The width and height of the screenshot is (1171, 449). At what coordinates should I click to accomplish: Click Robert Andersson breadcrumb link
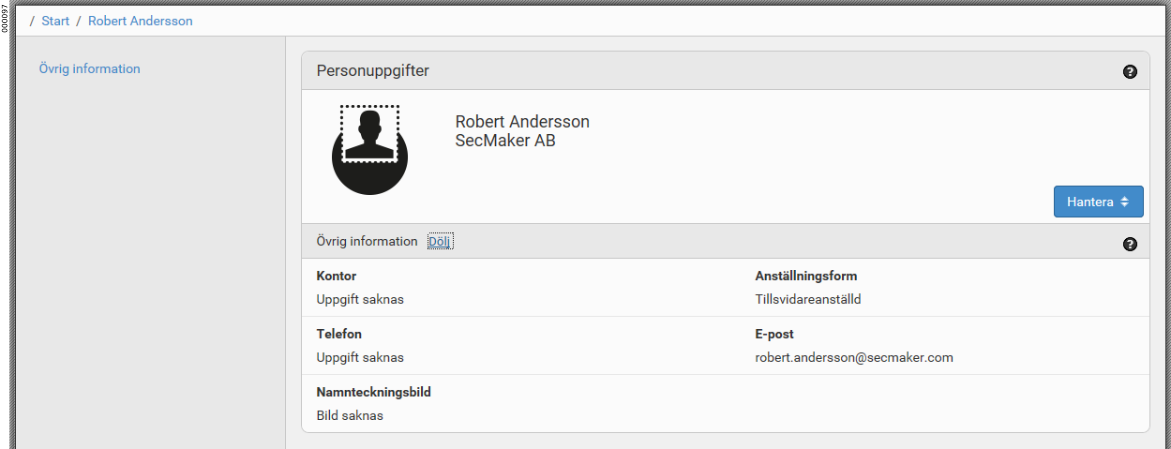click(x=140, y=21)
